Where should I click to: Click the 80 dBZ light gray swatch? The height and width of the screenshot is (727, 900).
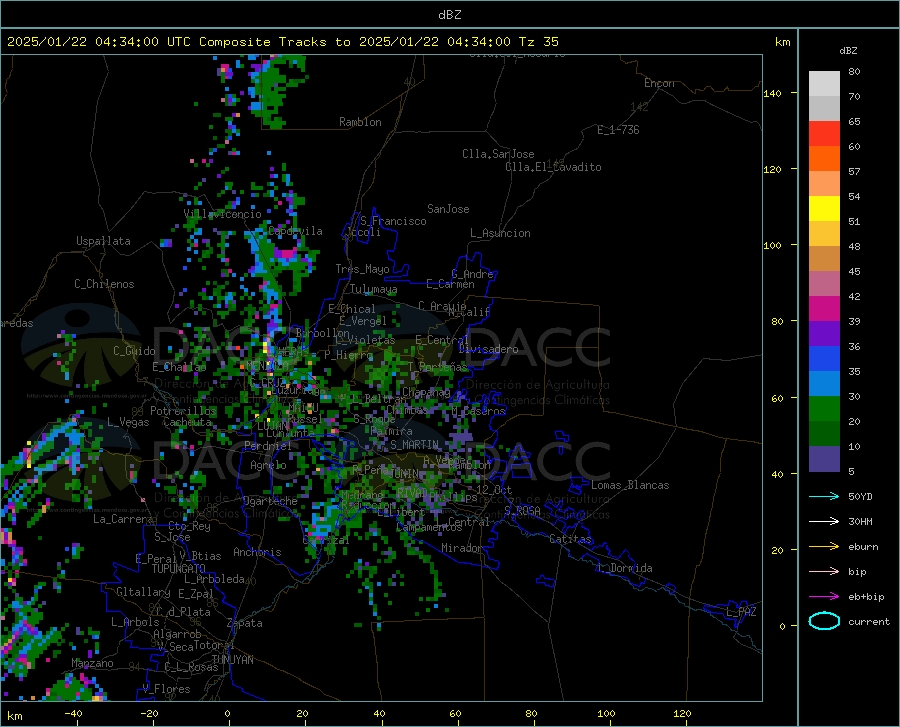click(824, 84)
